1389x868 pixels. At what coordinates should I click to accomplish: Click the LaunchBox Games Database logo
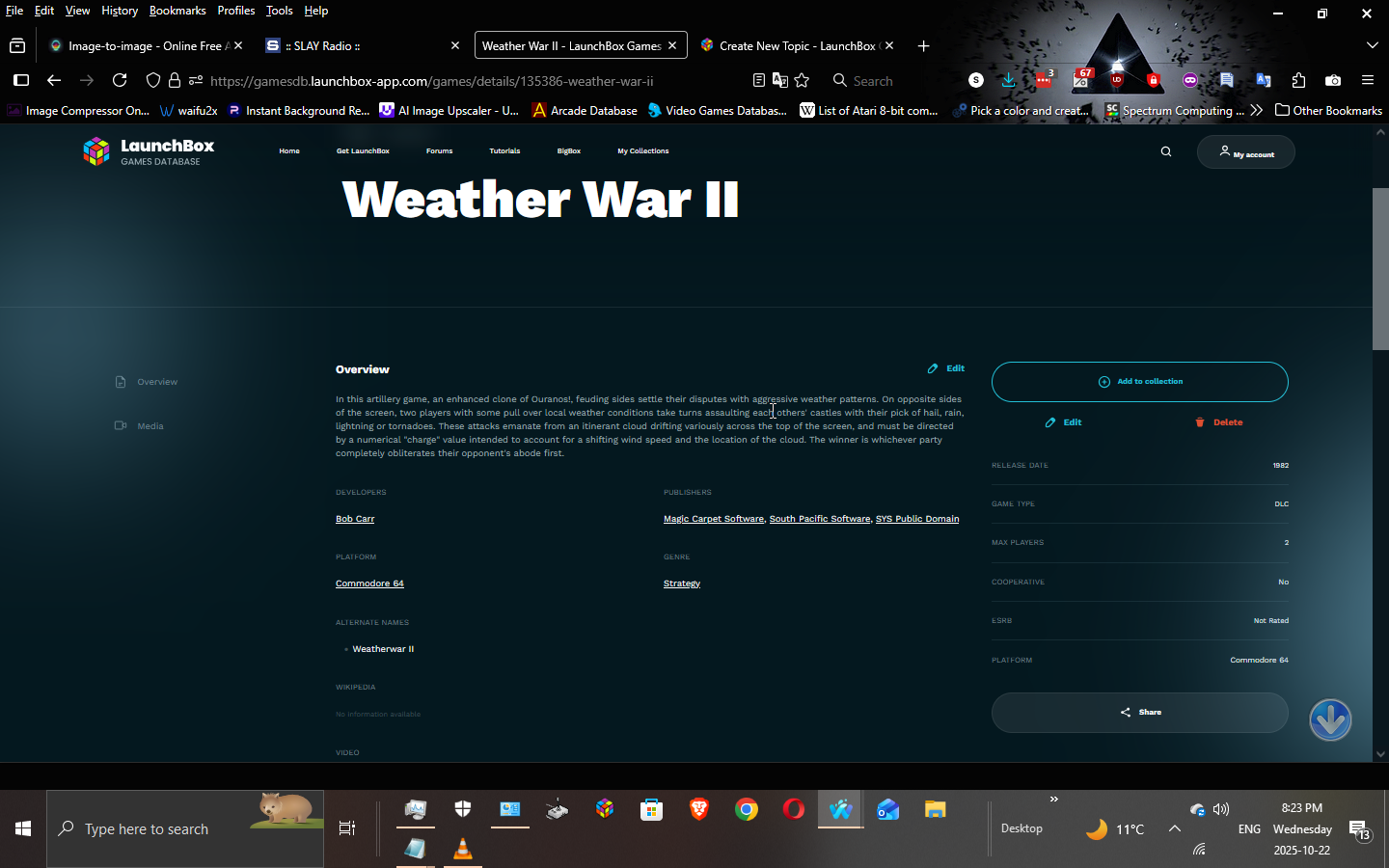[x=149, y=151]
